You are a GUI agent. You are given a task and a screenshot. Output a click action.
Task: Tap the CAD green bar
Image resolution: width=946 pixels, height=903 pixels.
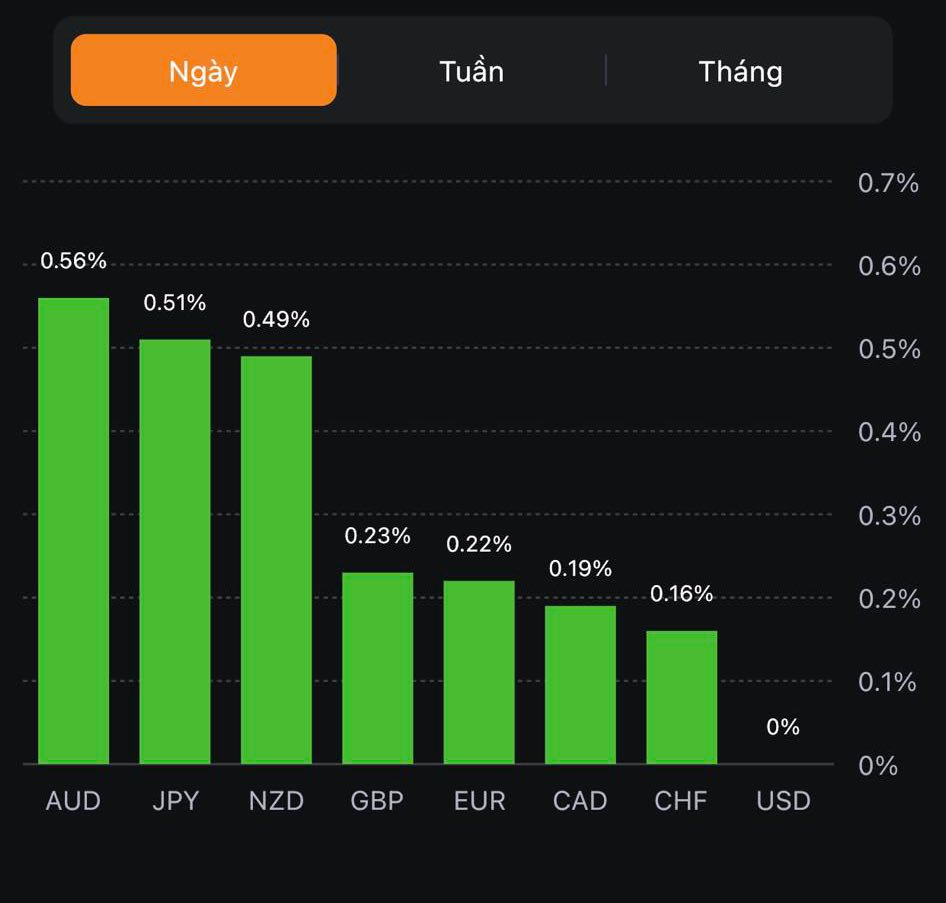(580, 685)
